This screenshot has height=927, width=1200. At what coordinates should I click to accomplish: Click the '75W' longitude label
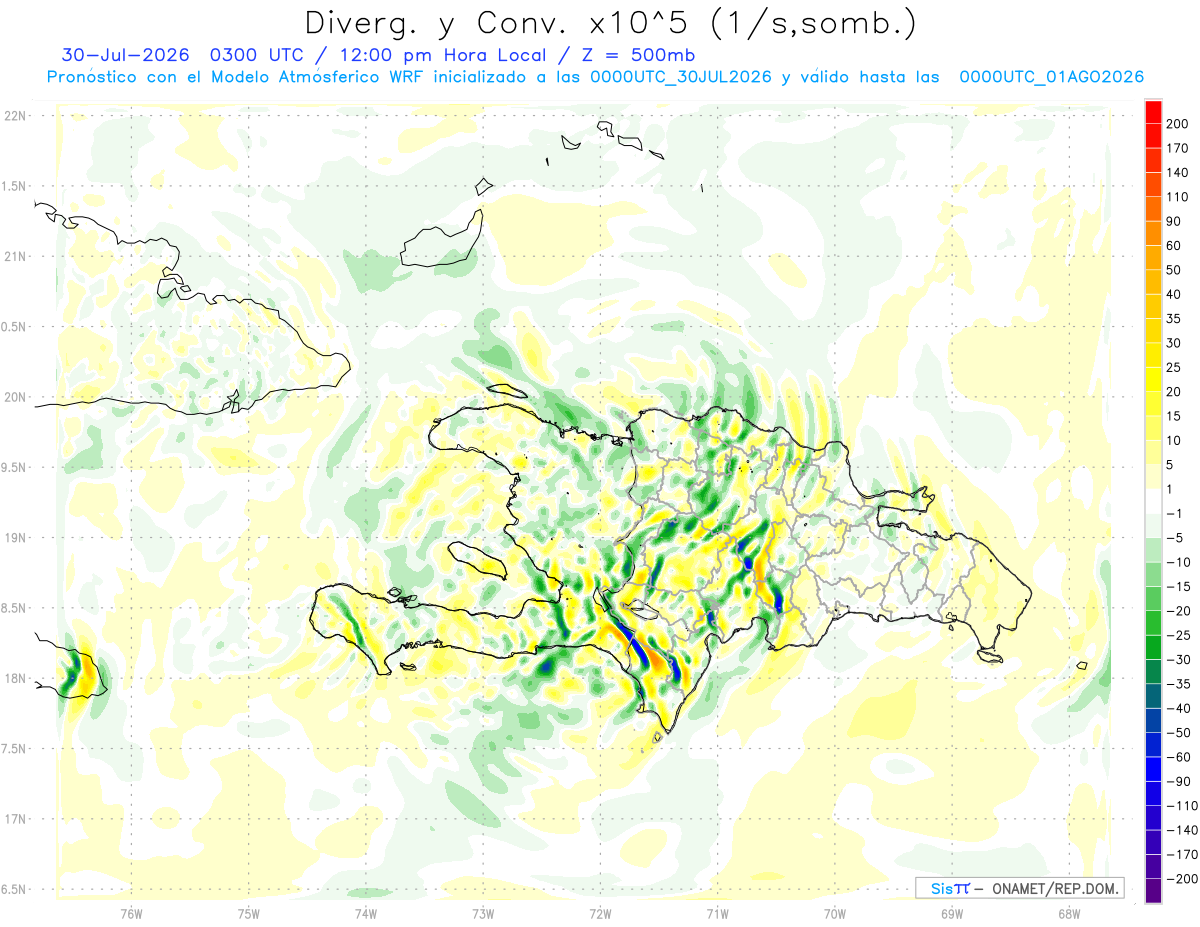[249, 914]
